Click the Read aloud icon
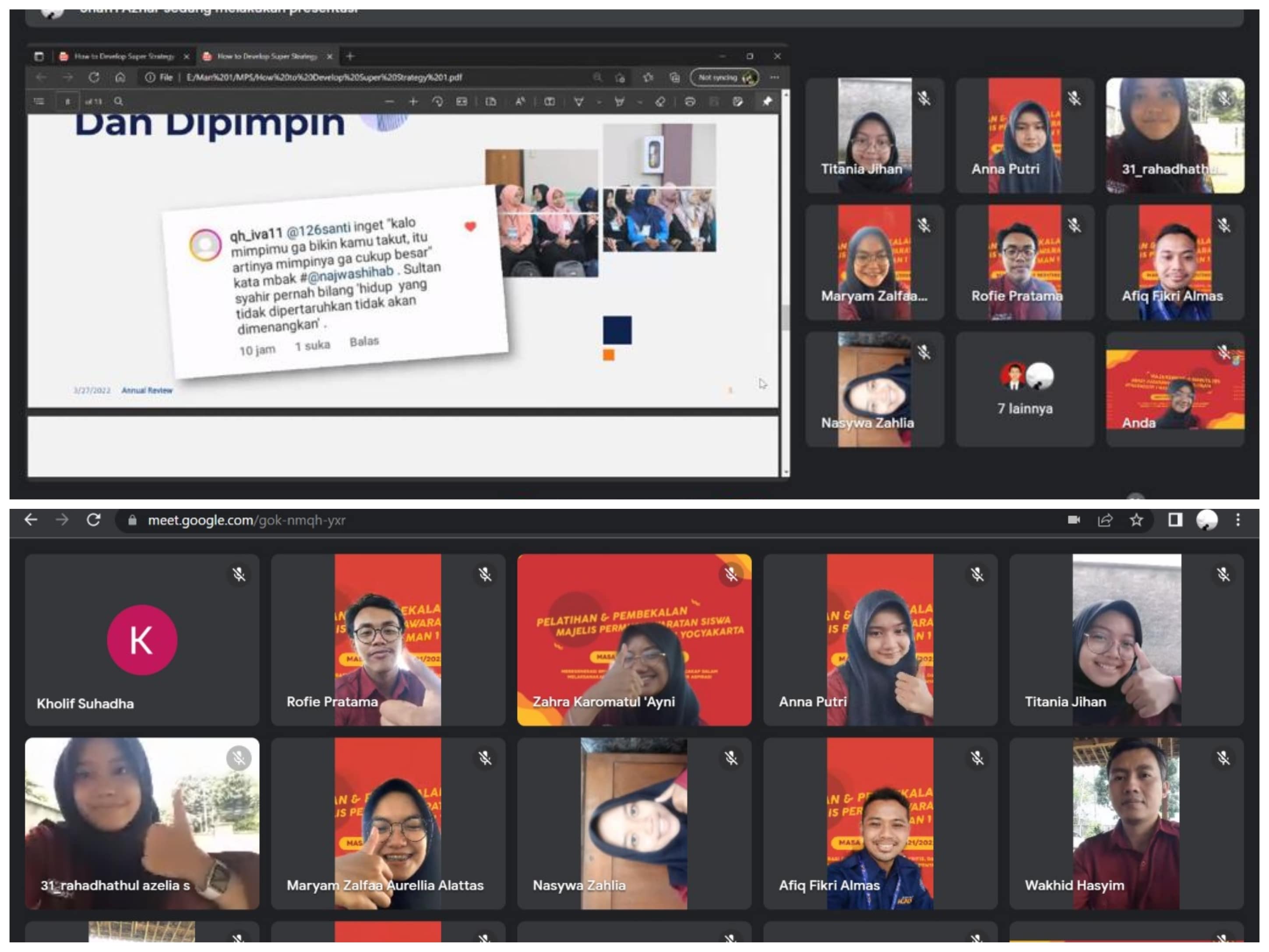The width and height of the screenshot is (1269, 952). point(520,102)
